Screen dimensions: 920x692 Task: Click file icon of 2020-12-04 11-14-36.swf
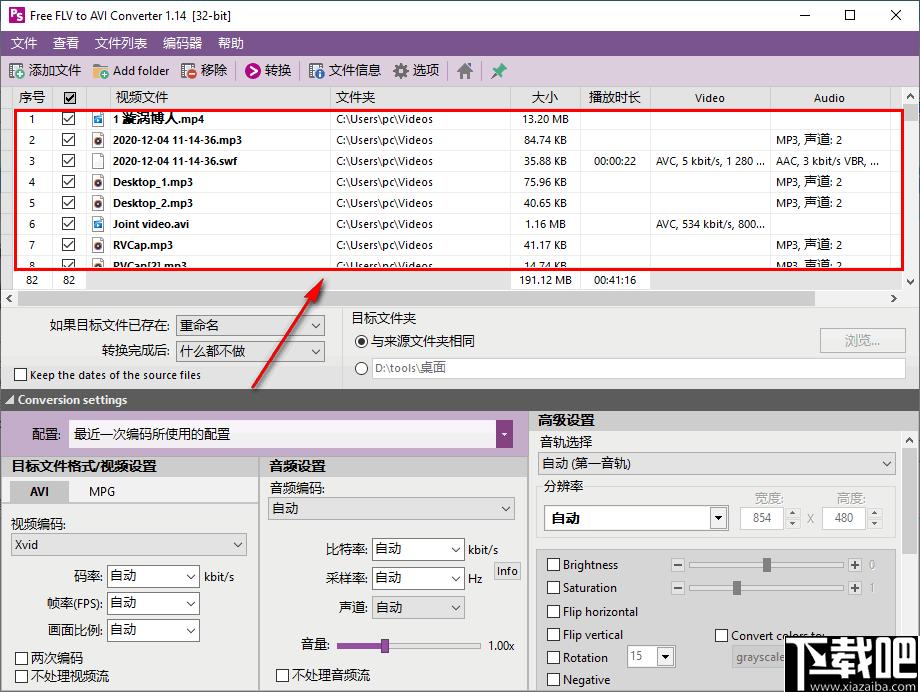pyautogui.click(x=98, y=161)
